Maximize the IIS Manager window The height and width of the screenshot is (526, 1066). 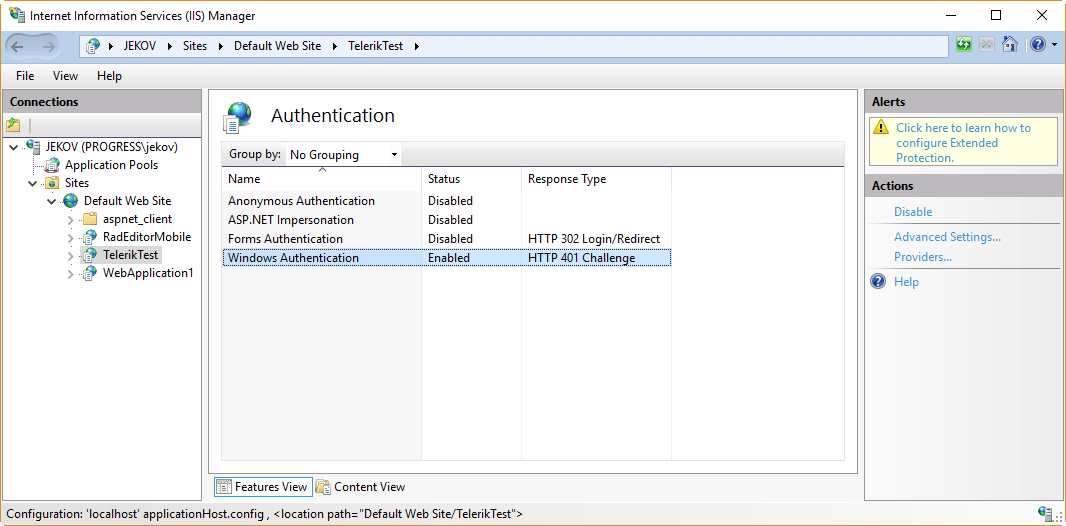click(996, 15)
